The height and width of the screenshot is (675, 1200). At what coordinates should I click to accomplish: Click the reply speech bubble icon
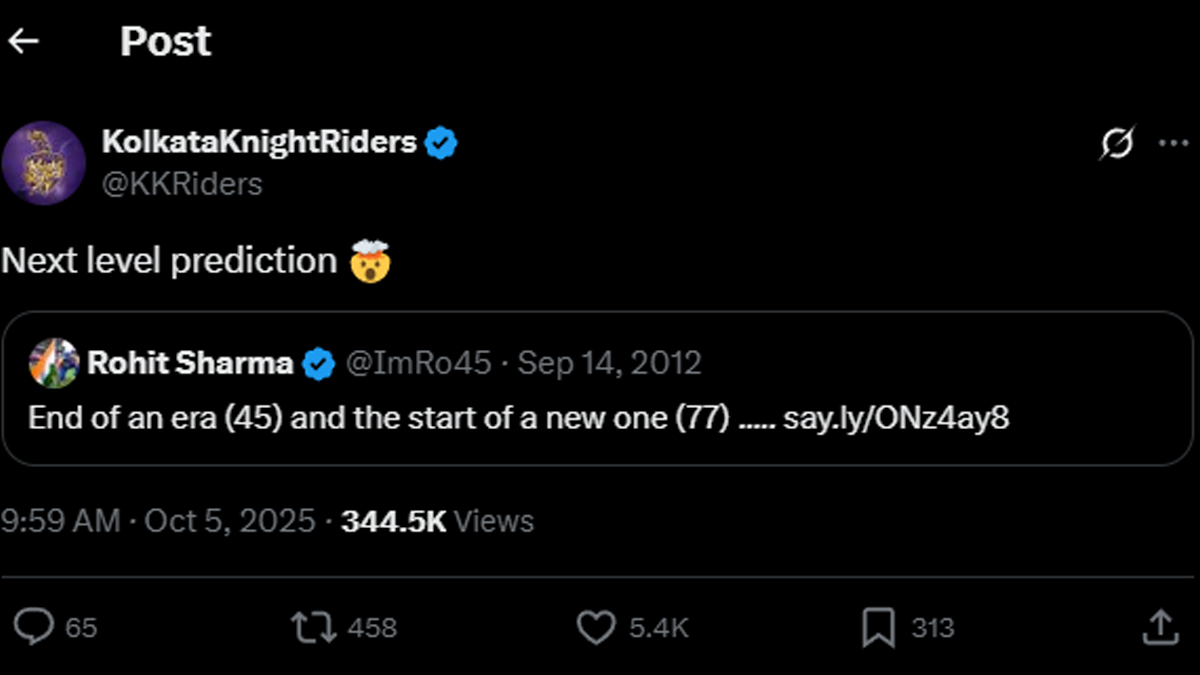coord(37,627)
